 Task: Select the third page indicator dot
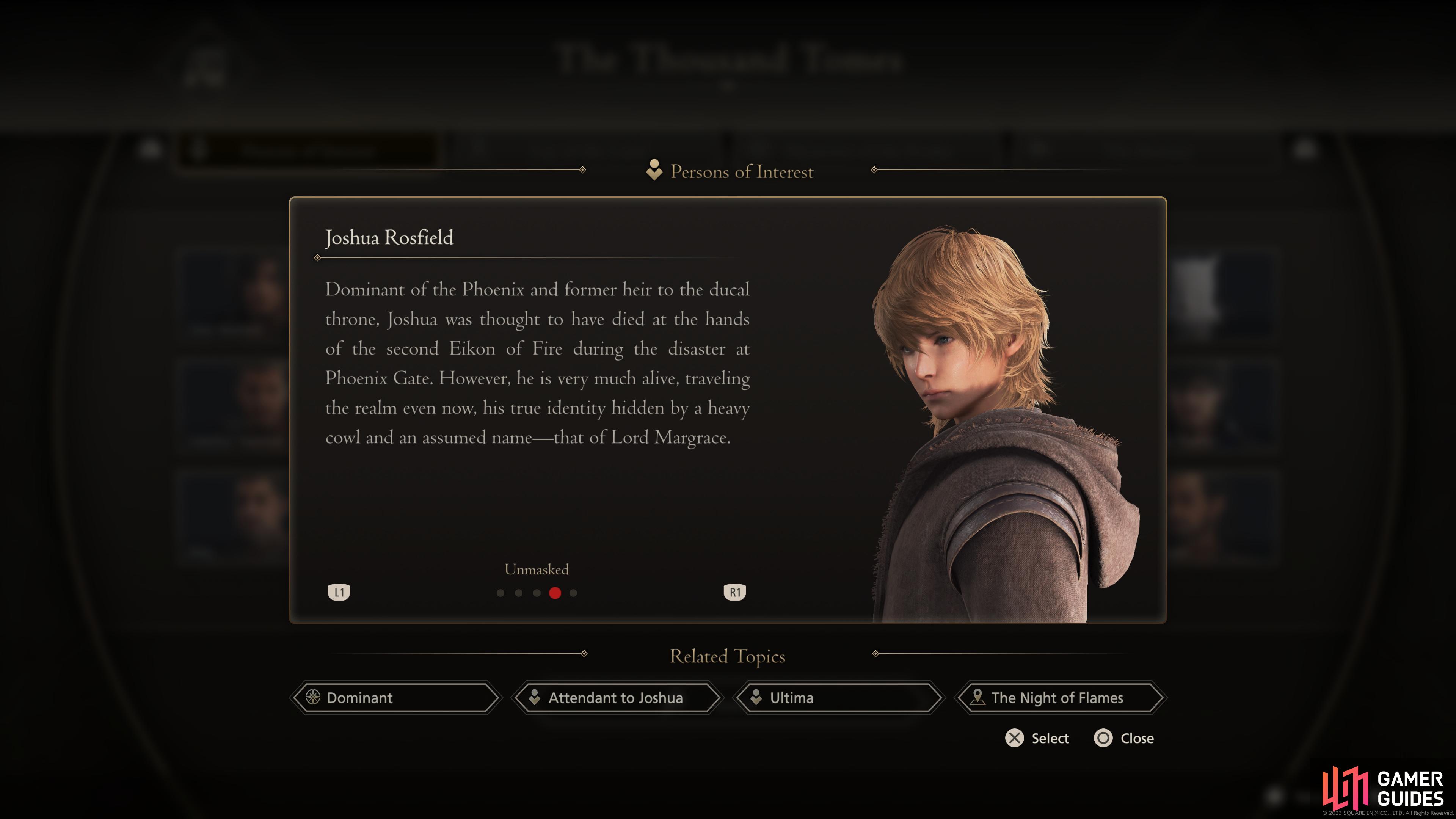(x=537, y=593)
